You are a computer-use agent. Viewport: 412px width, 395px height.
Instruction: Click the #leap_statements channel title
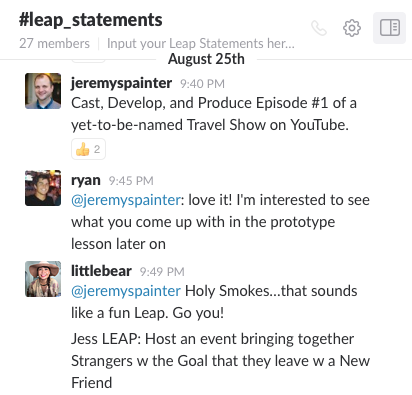coord(91,20)
